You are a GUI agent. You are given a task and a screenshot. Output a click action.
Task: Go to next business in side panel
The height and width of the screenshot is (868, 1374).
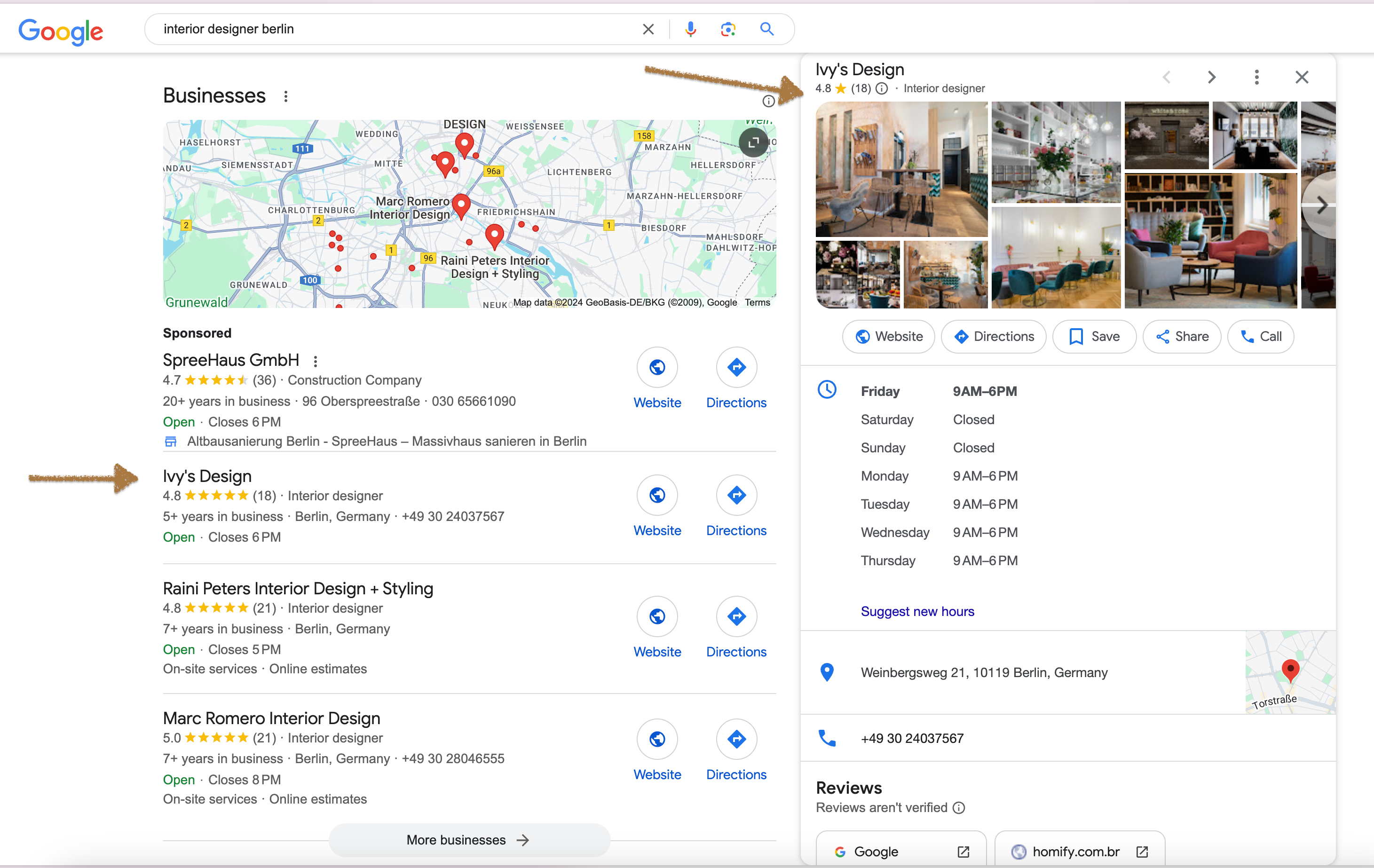click(x=1211, y=77)
